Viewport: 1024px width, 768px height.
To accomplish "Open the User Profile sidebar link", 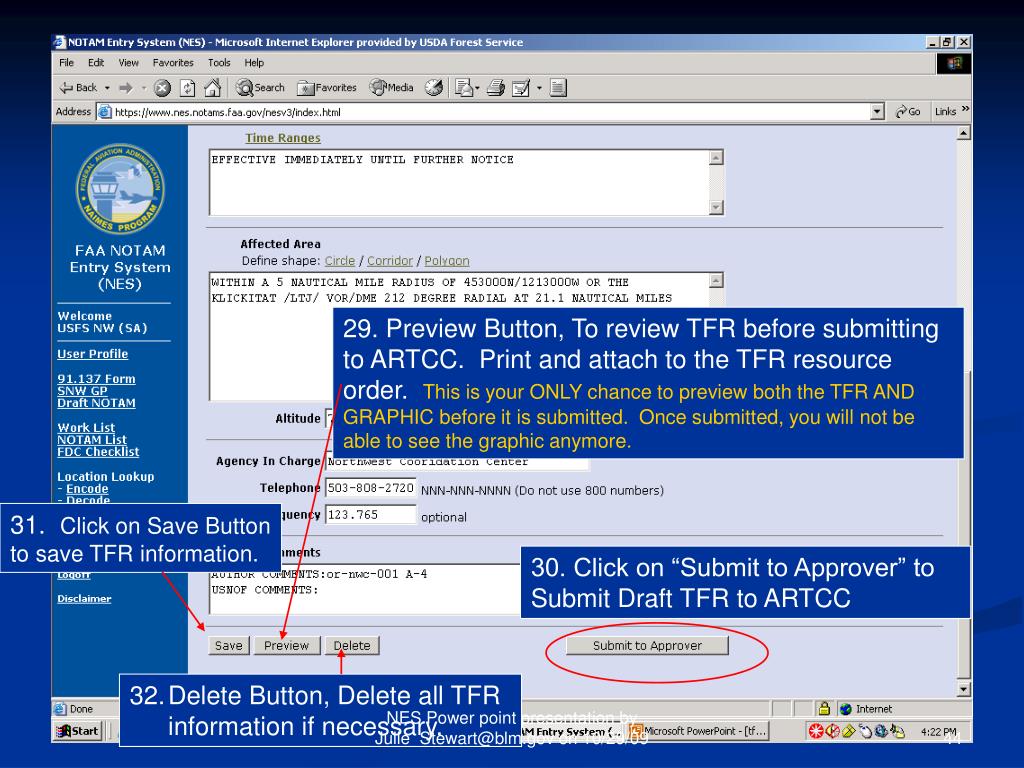I will [93, 354].
